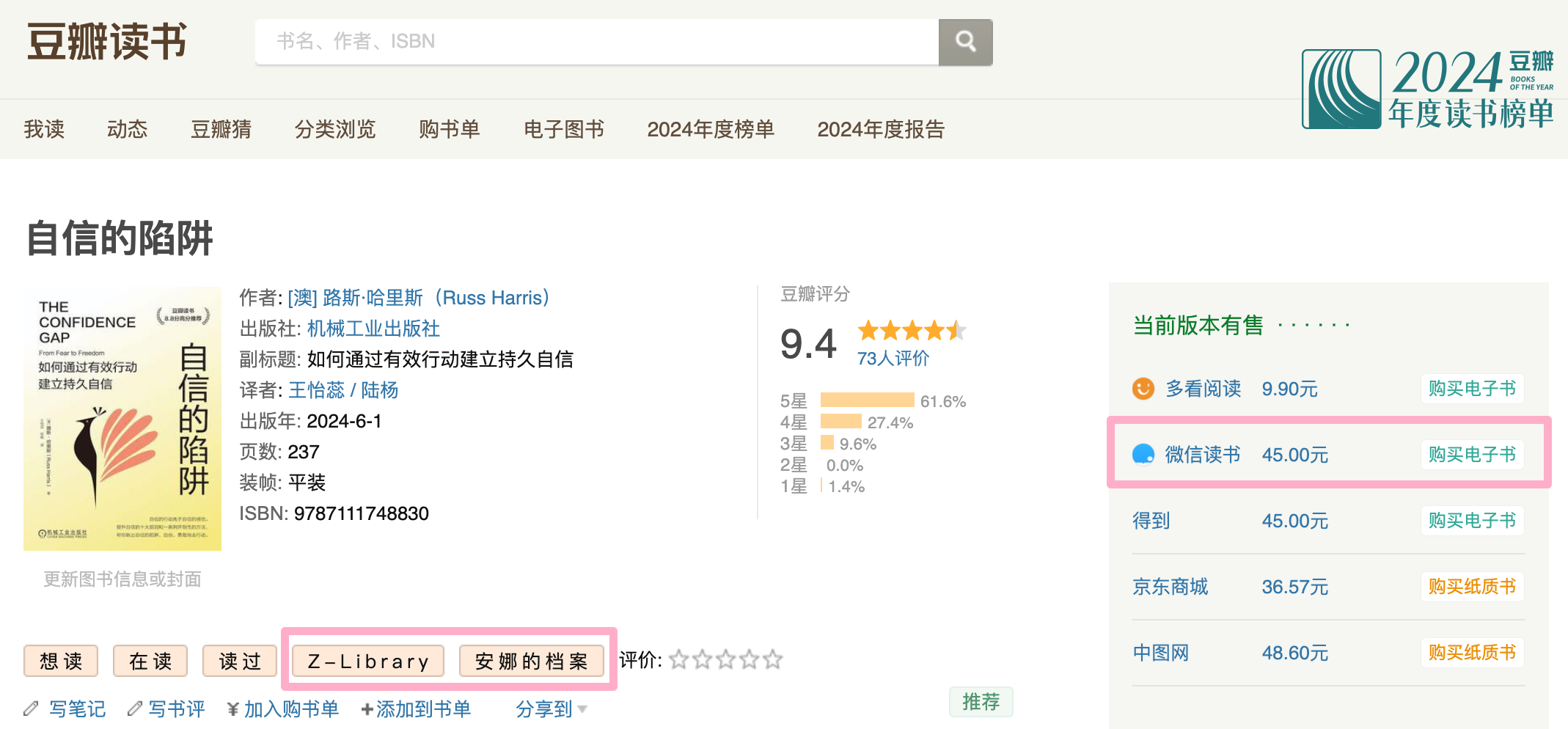Click the 当前版本有售 heading

1198,325
